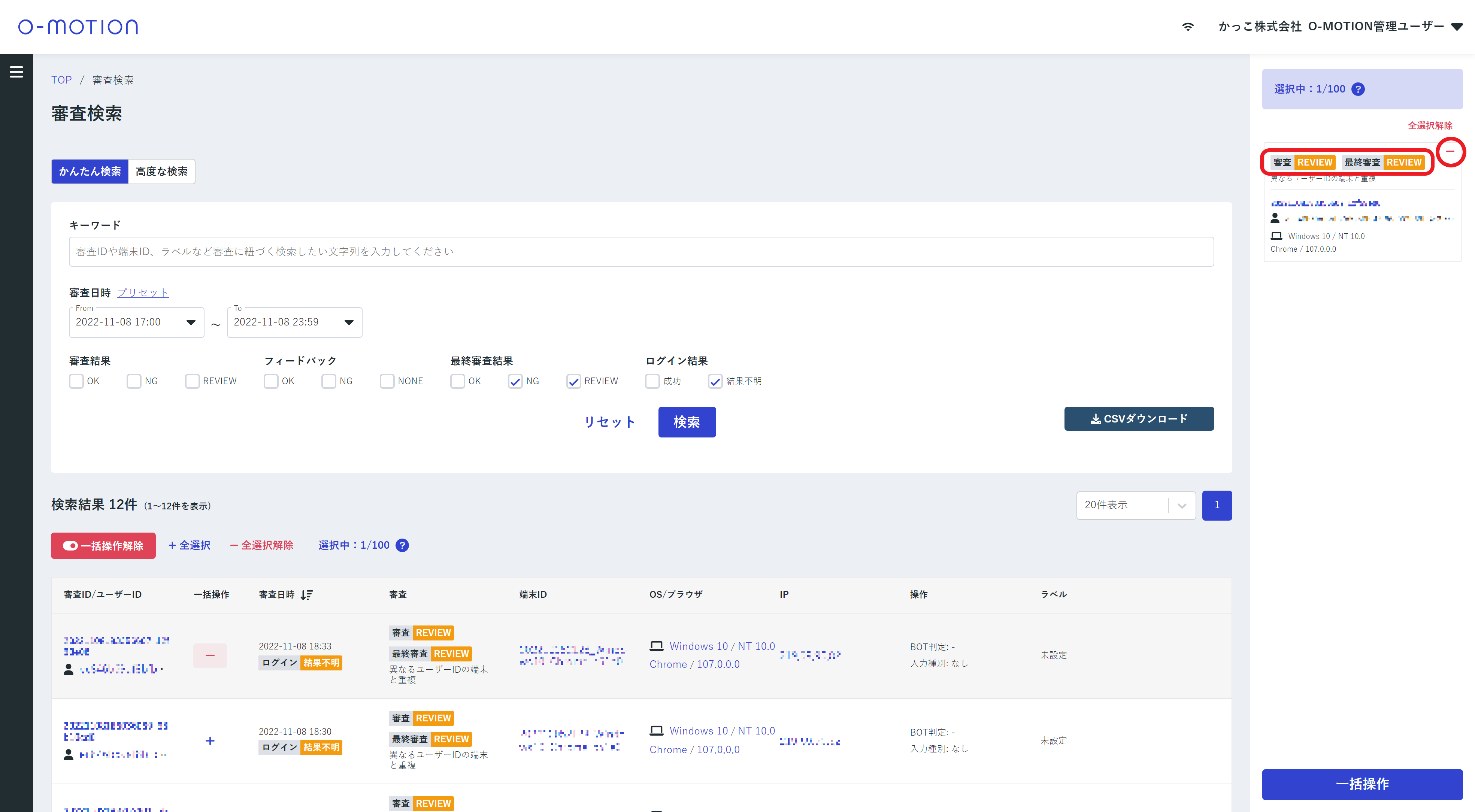Click help icon next to results 選択中 counter
This screenshot has height=812, width=1475.
(403, 545)
